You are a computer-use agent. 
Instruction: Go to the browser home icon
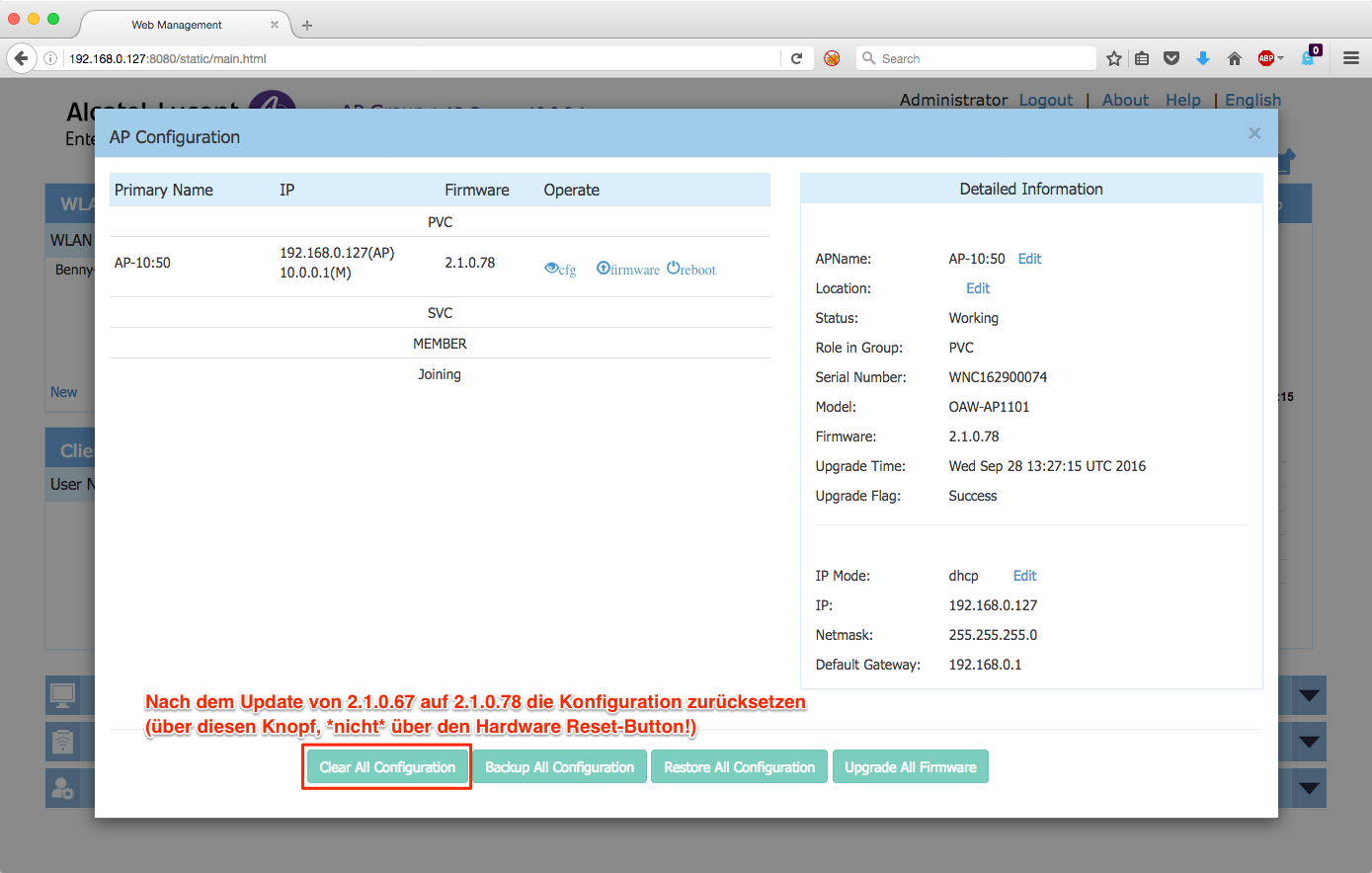1234,58
